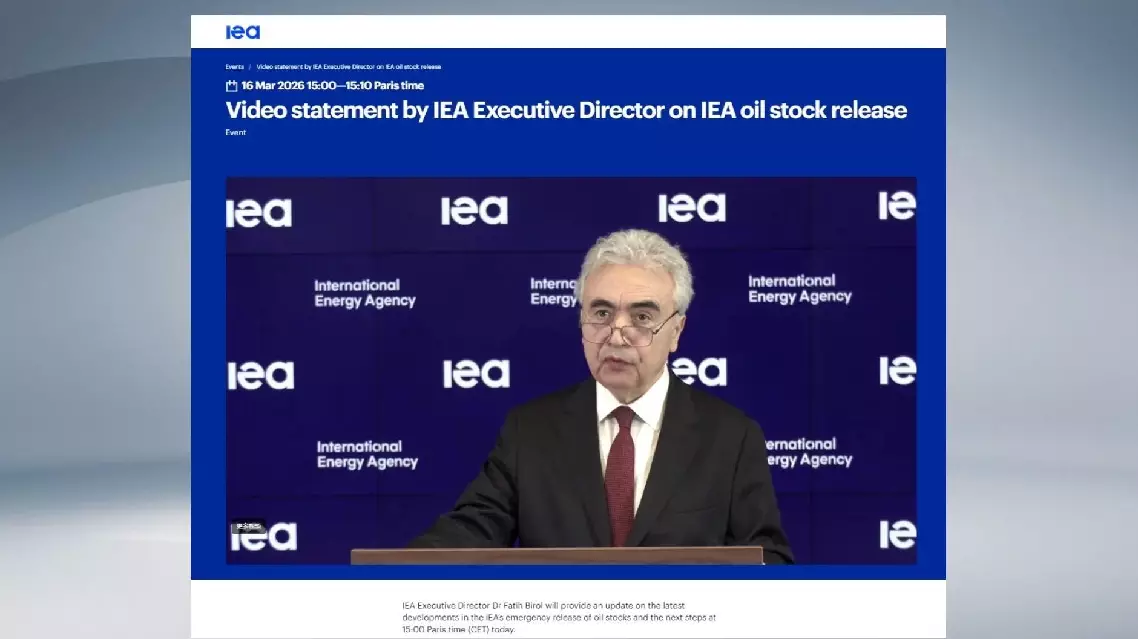
Task: Click upper-right International Energy Agency text in video
Action: [x=799, y=289]
